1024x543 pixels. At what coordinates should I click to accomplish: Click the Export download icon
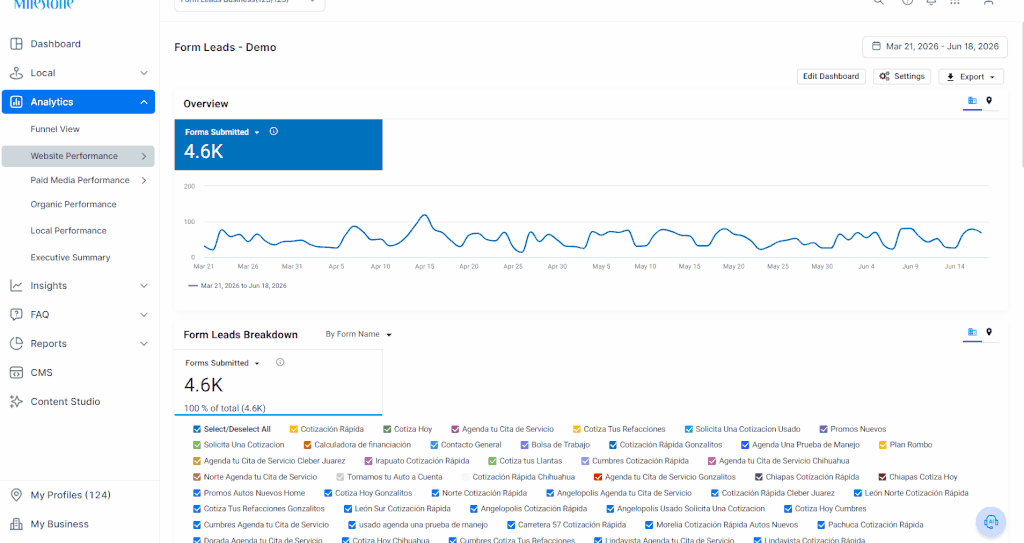click(x=950, y=77)
